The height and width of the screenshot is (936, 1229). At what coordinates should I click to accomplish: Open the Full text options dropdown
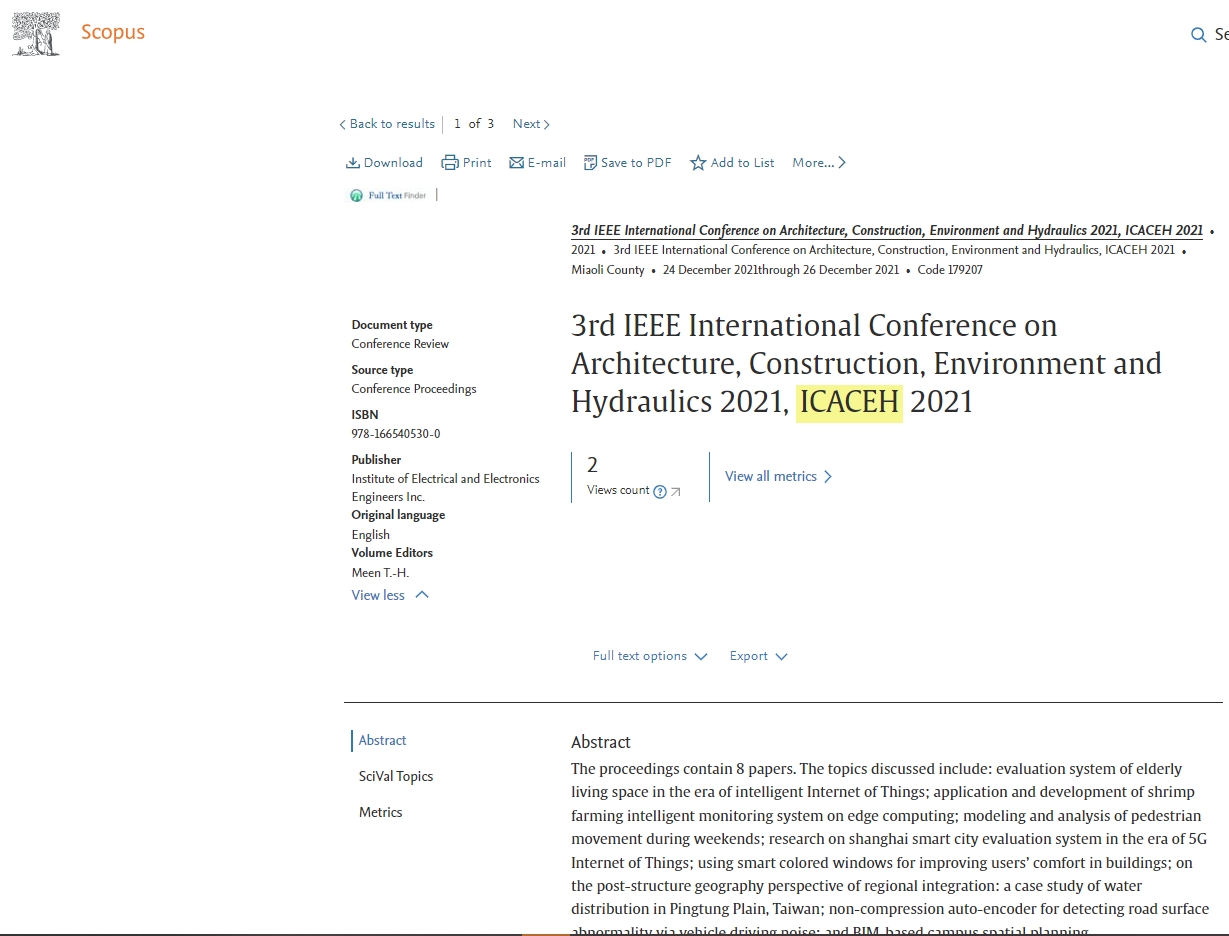tap(650, 656)
